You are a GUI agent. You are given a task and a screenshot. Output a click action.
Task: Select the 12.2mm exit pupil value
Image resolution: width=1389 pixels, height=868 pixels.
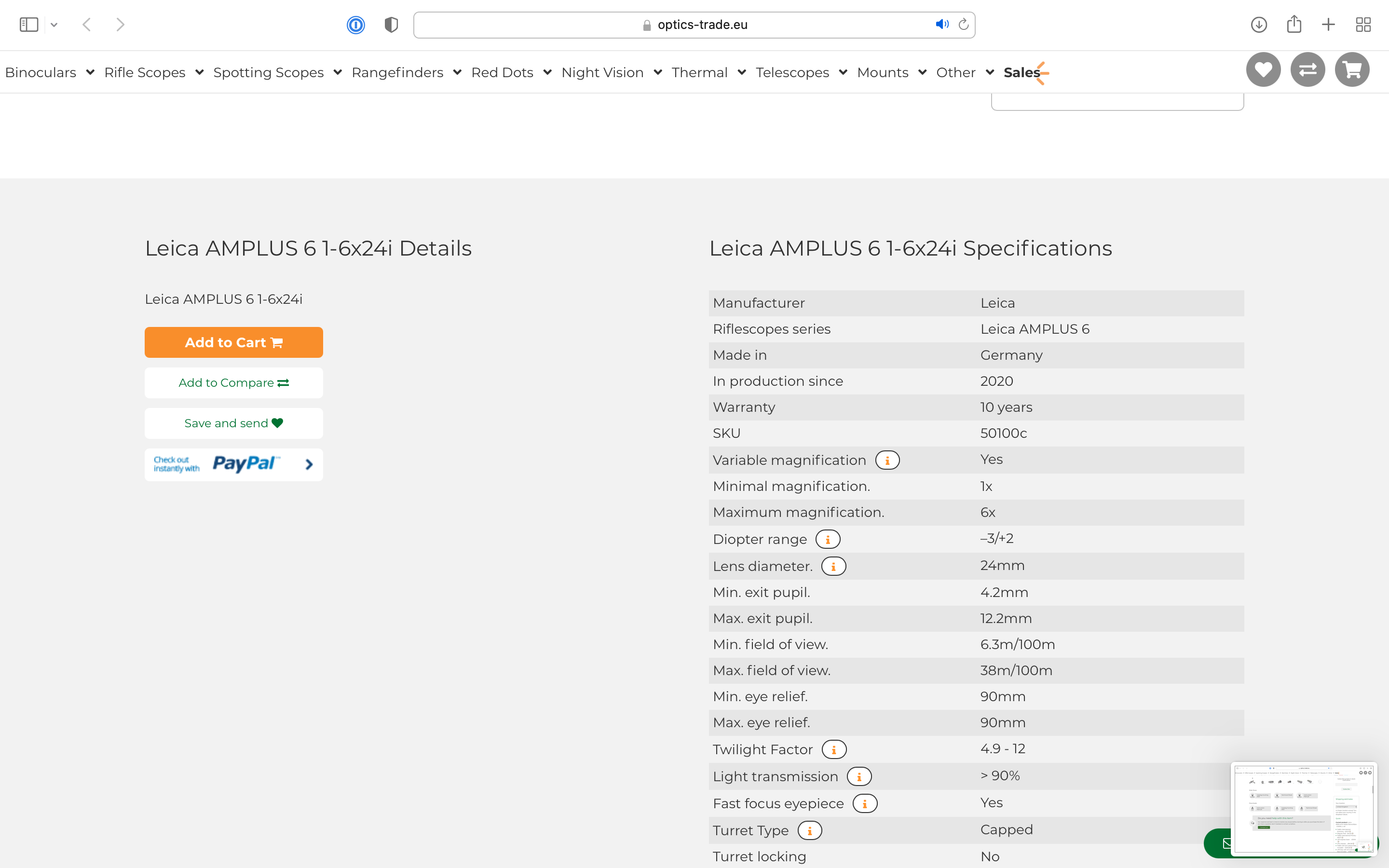1006,618
